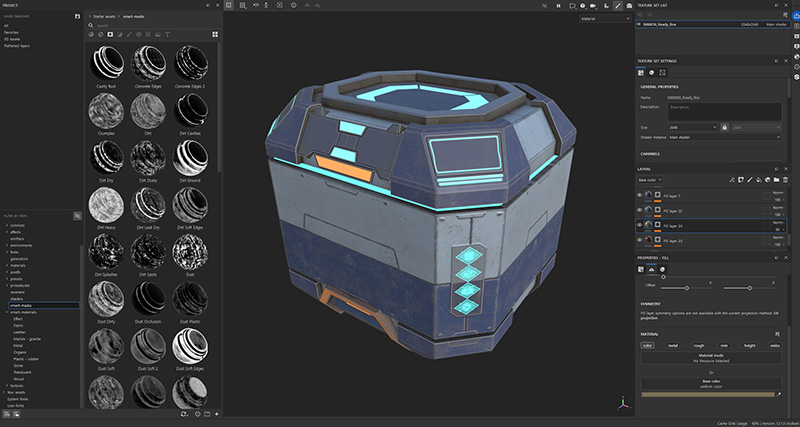
Task: Toggle visibility of 5000030_Ready_Box texture set
Action: tap(639, 24)
